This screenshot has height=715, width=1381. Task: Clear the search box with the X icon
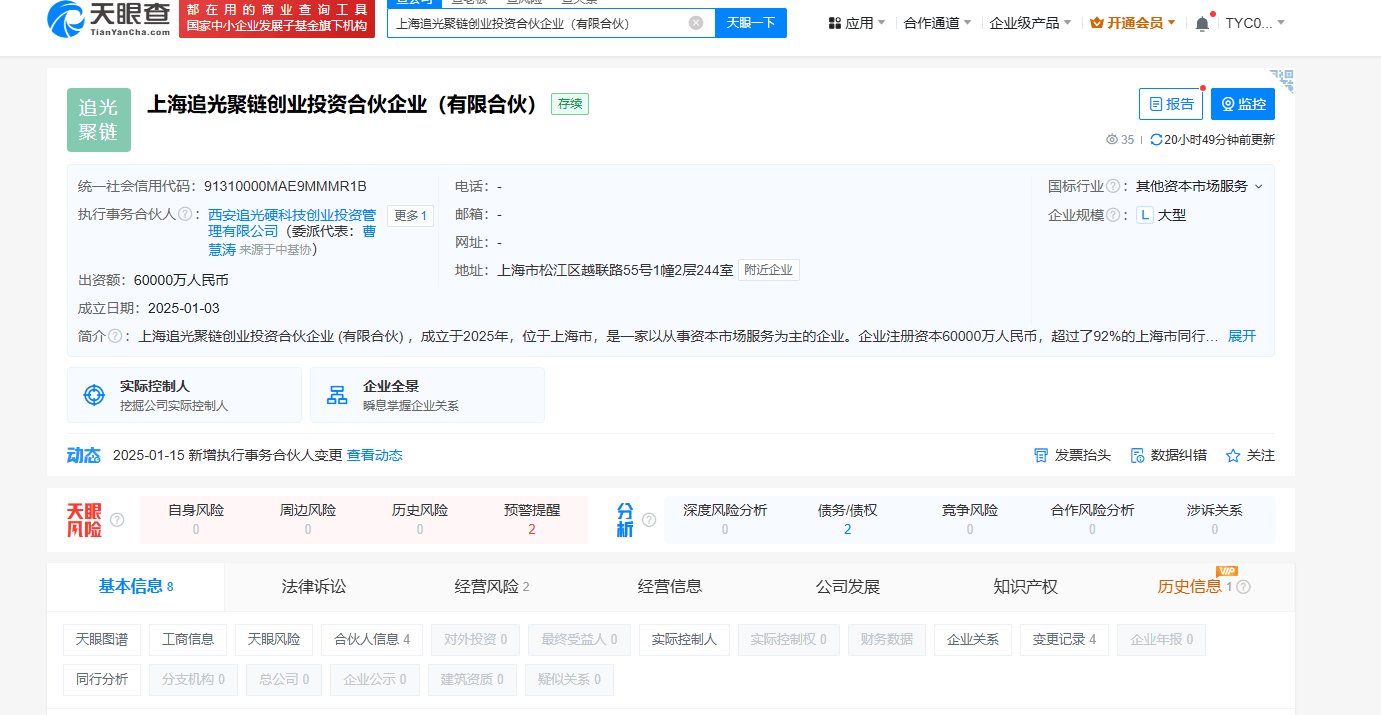click(x=696, y=23)
